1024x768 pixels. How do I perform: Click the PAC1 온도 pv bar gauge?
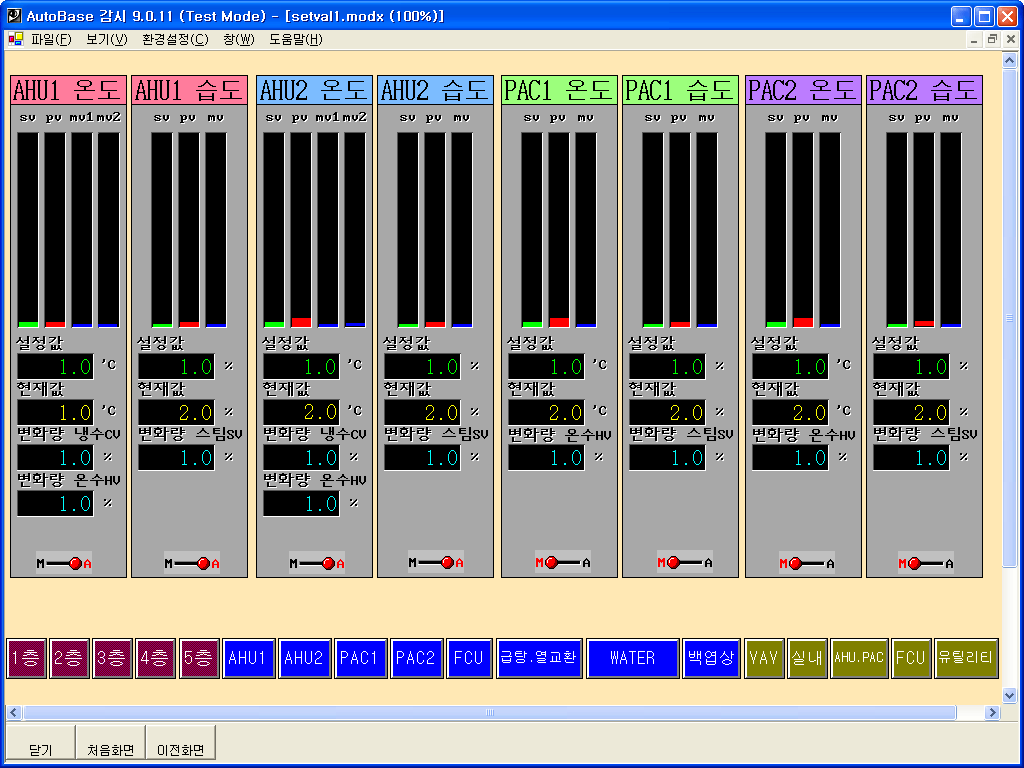pos(559,230)
